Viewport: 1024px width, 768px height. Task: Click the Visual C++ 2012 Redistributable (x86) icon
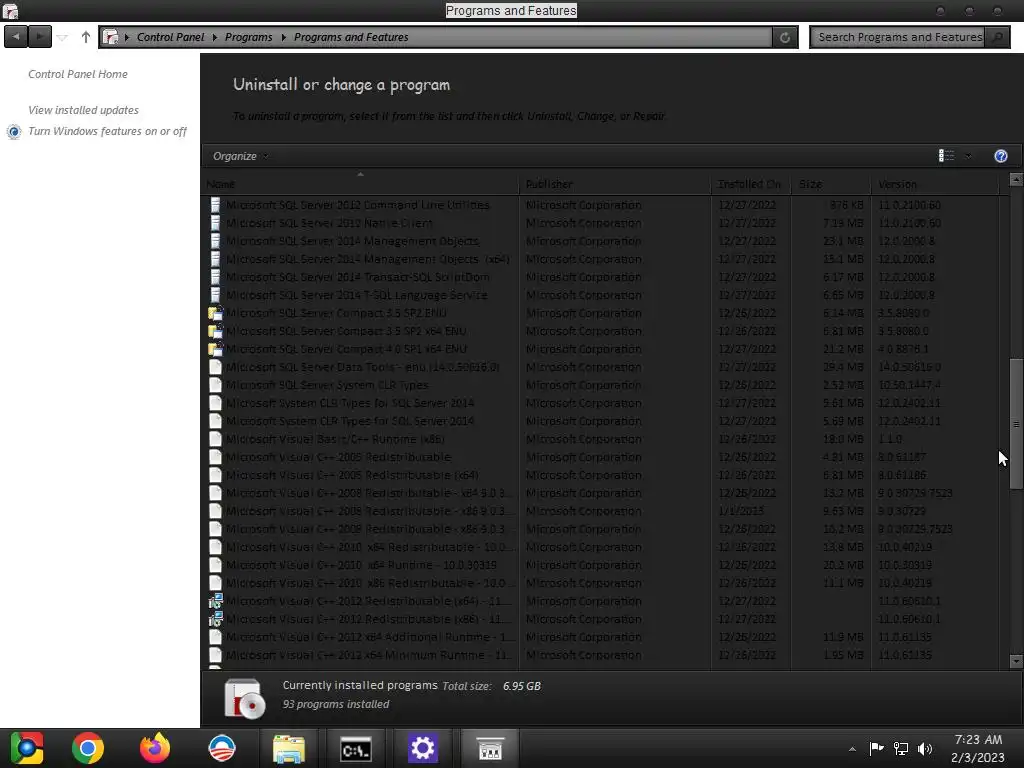215,618
